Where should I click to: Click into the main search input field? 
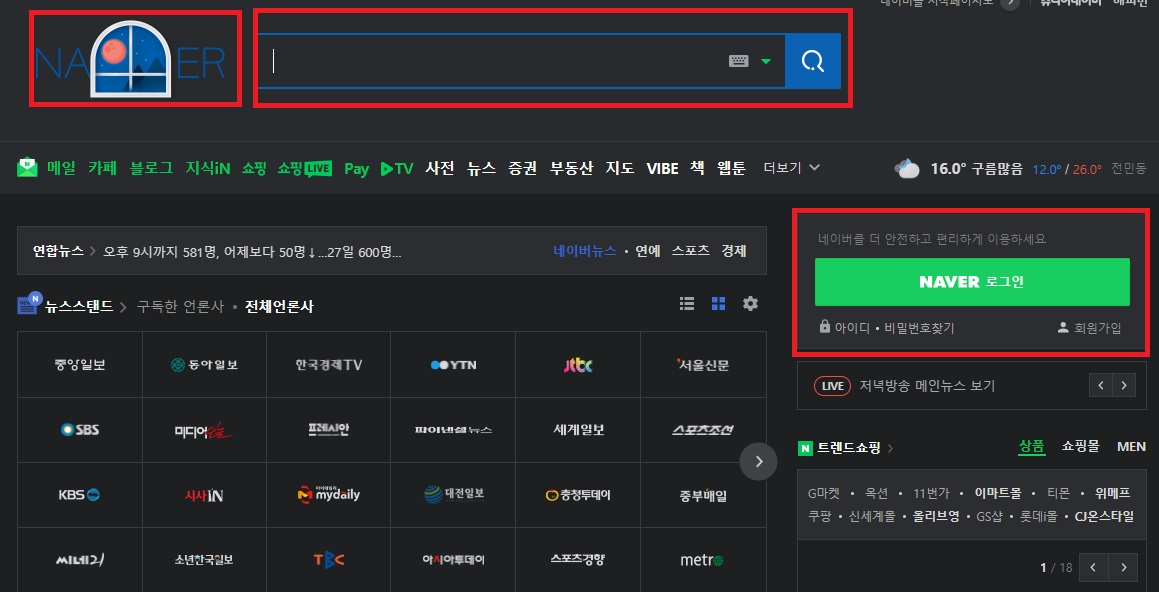[x=492, y=61]
